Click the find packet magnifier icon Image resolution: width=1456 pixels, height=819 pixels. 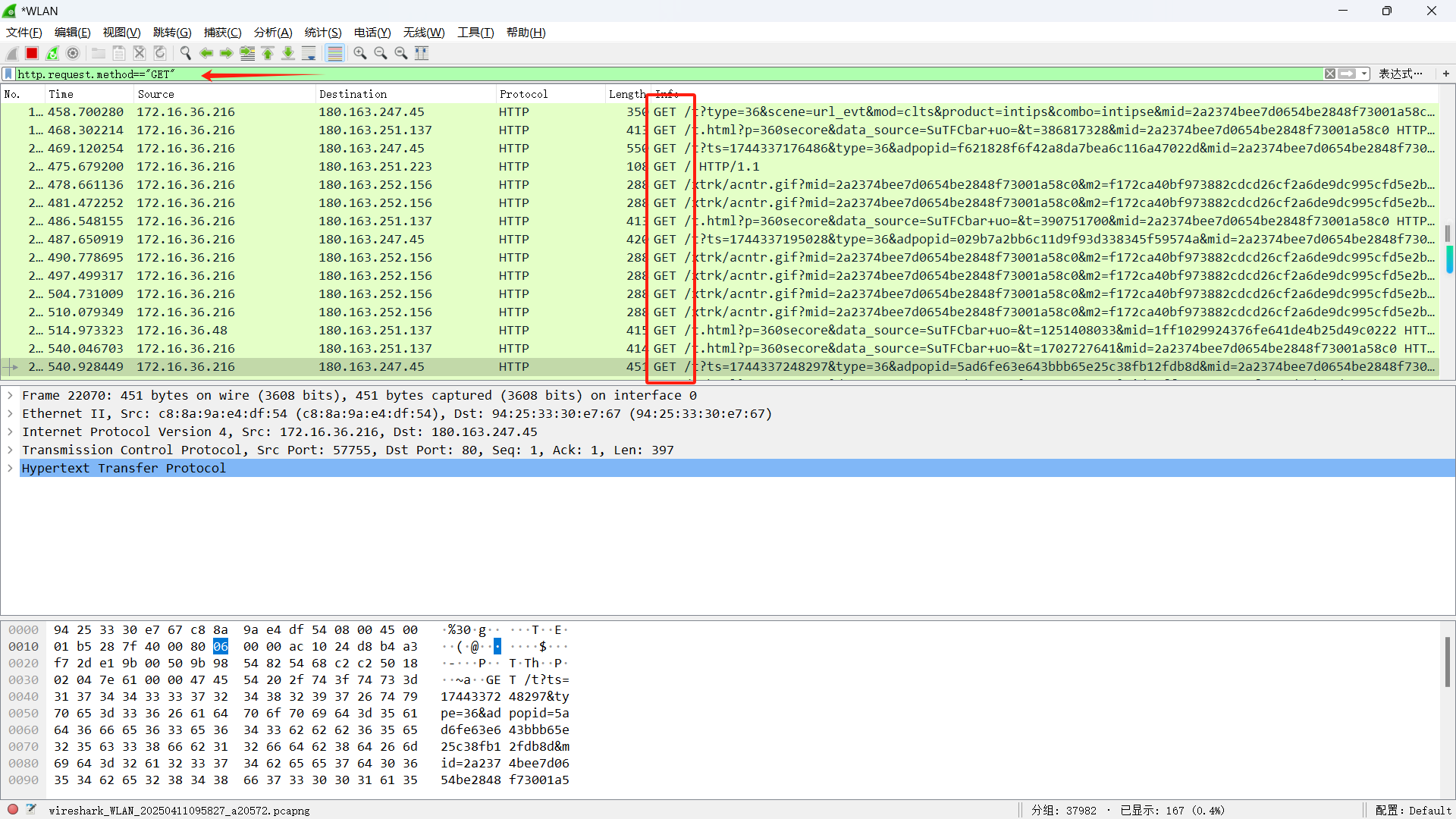point(185,53)
